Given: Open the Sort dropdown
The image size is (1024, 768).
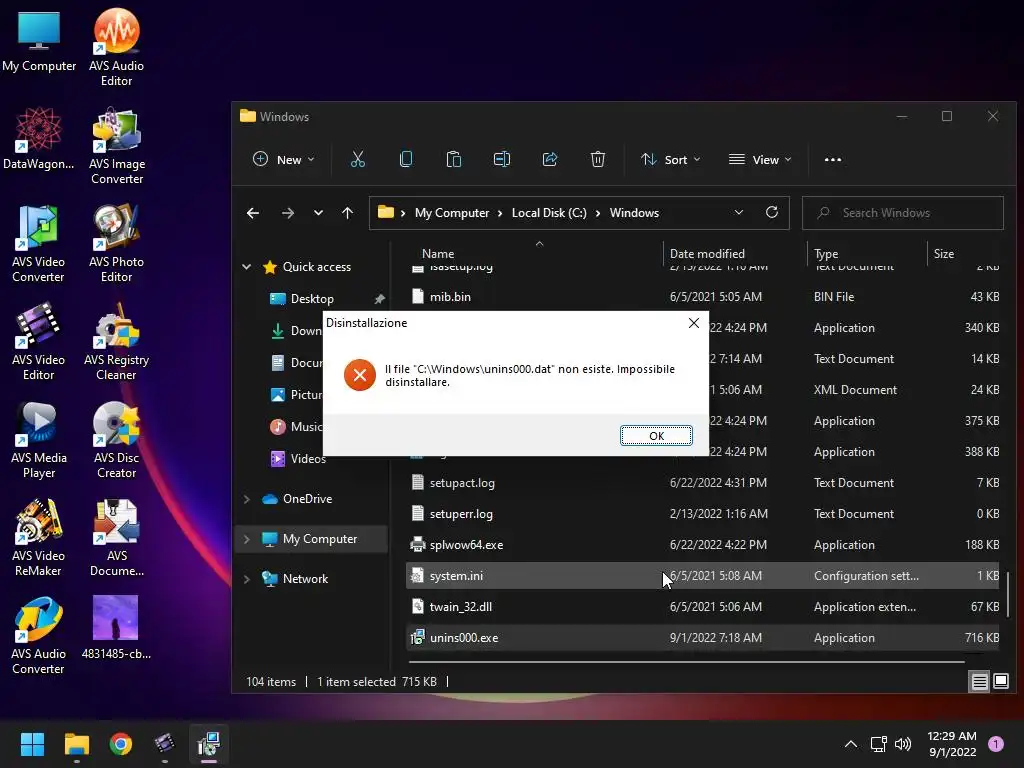Looking at the screenshot, I should tap(671, 159).
